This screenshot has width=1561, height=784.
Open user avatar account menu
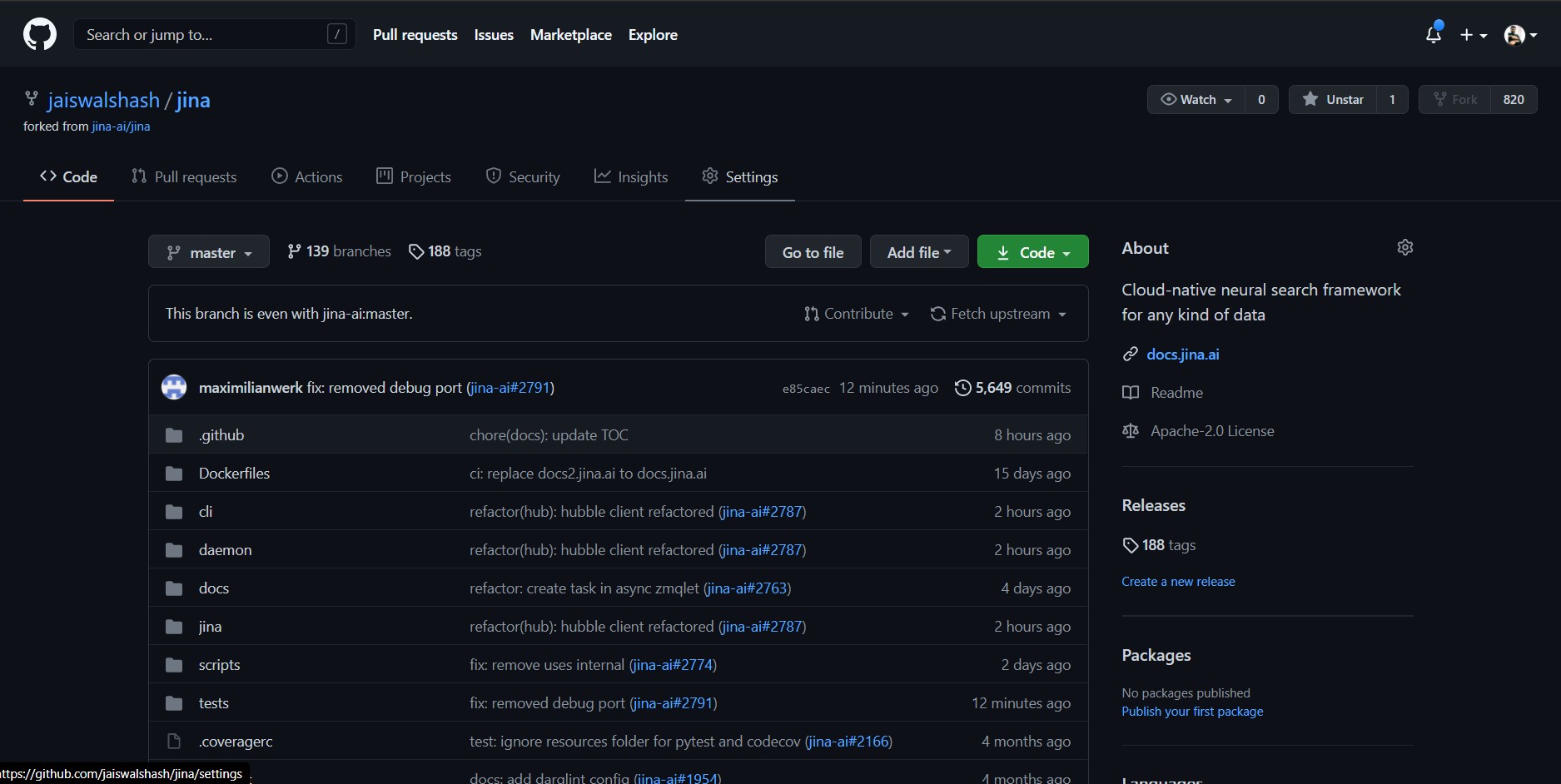tap(1520, 35)
